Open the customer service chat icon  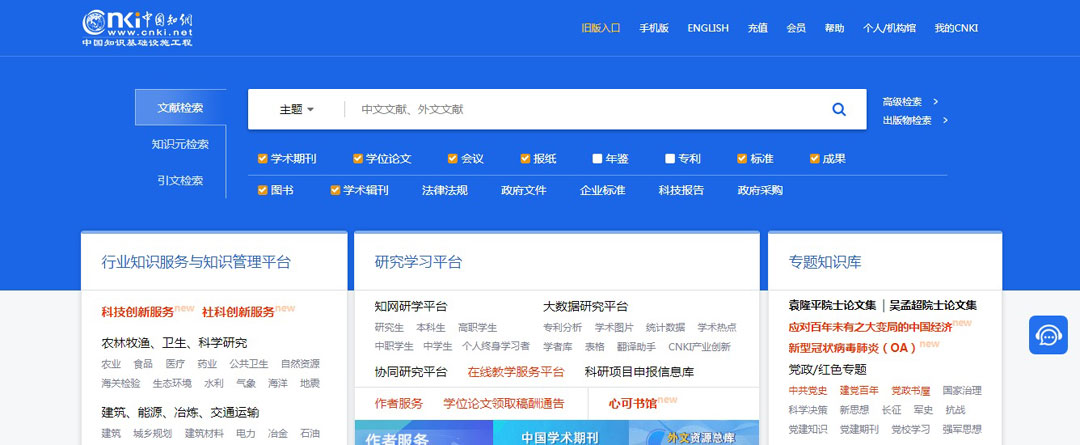(x=1048, y=335)
